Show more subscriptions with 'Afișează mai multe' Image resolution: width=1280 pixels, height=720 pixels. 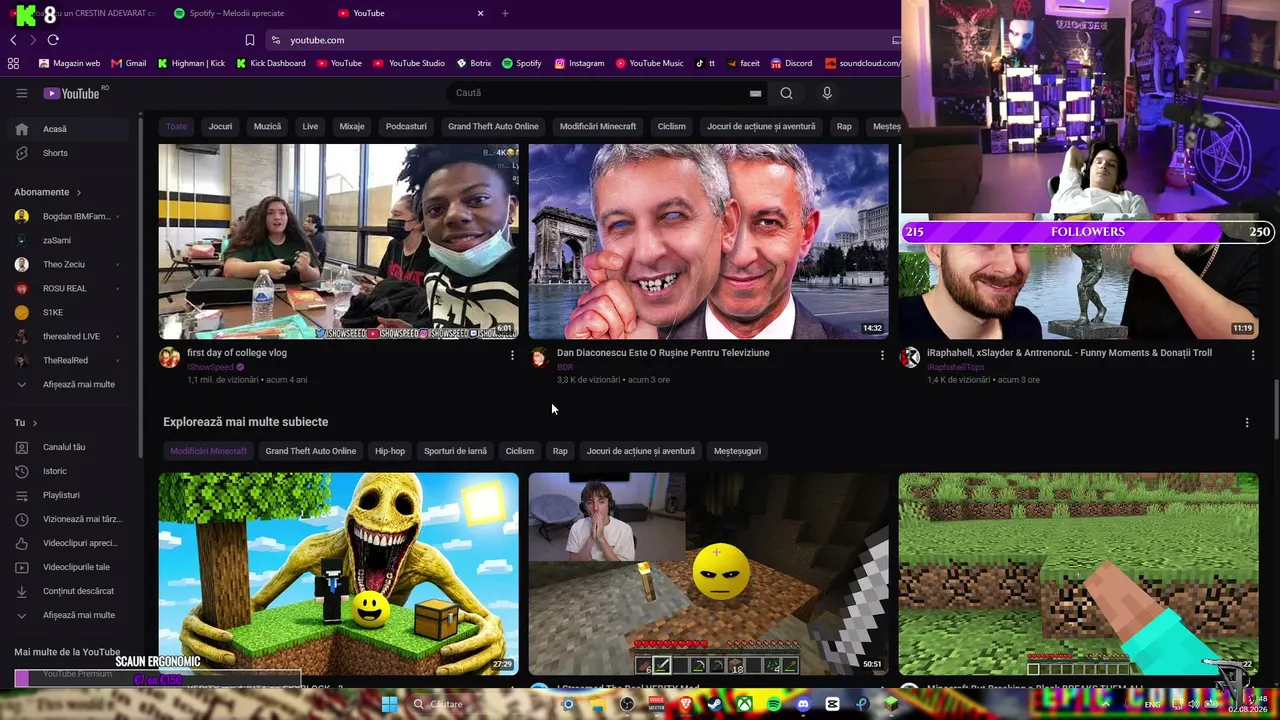click(x=70, y=384)
